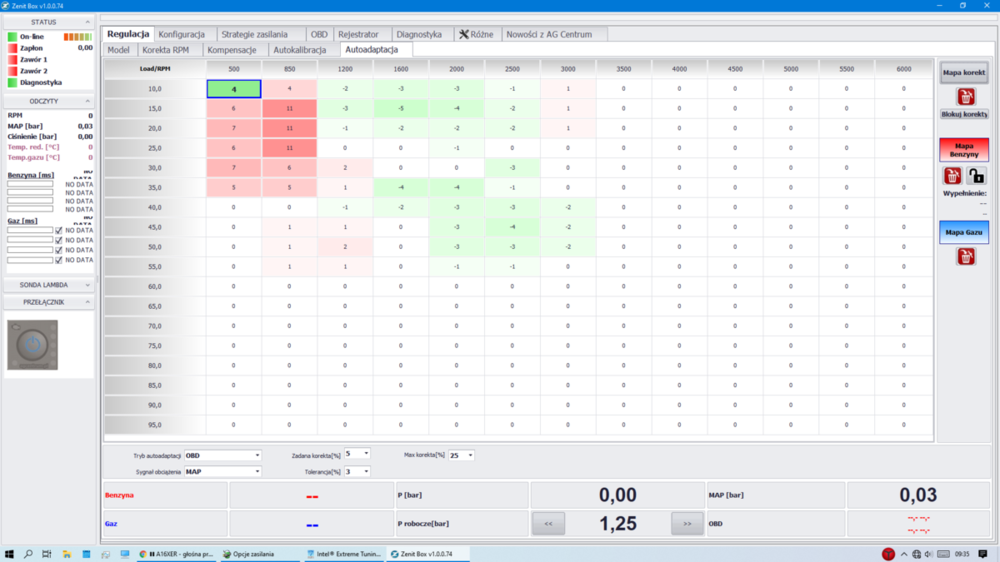
Task: Click the Blokuj korekty button
Action: [x=964, y=115]
